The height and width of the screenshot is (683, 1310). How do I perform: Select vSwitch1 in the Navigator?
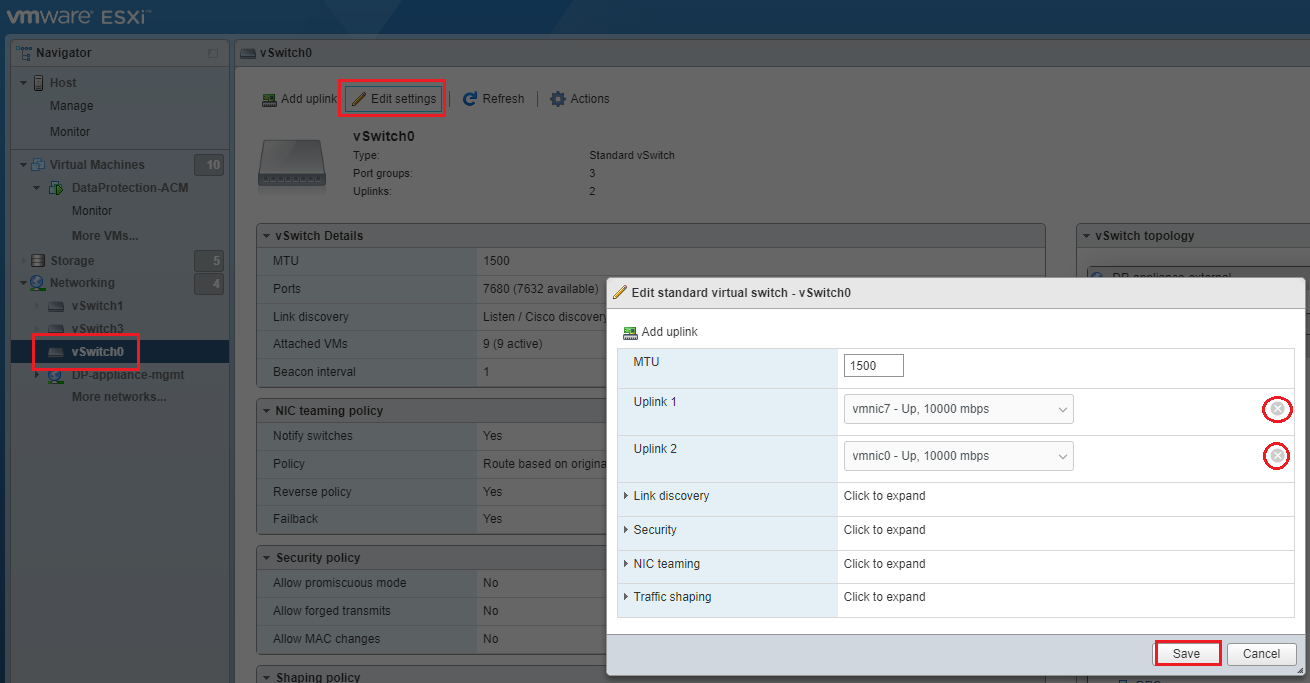click(97, 306)
